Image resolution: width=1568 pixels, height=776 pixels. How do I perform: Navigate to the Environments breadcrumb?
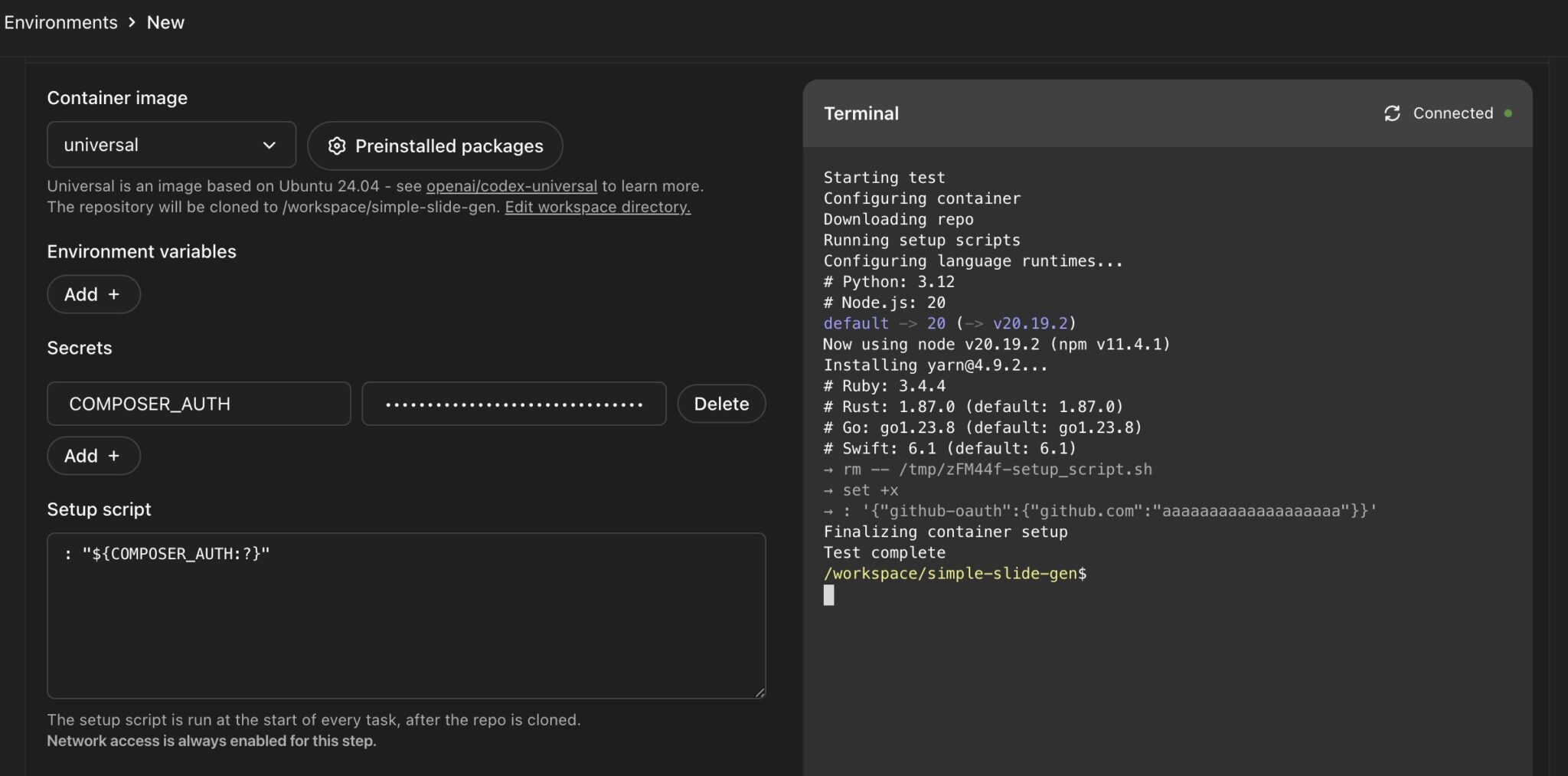[x=61, y=22]
